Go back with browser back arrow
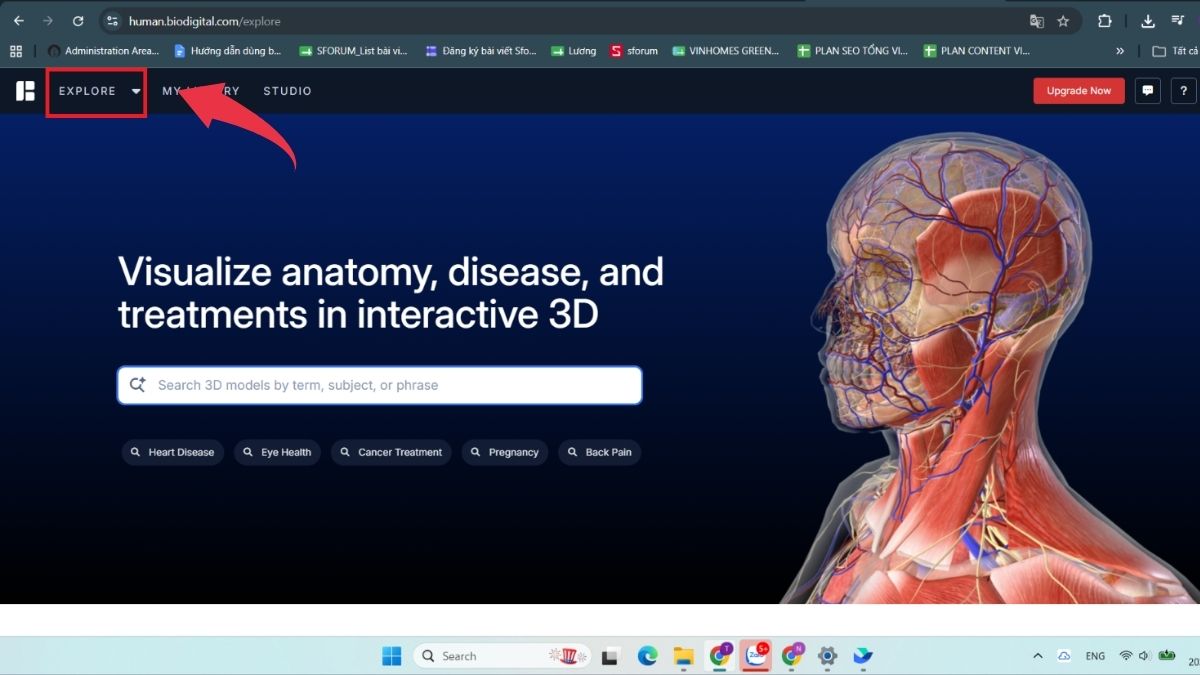The height and width of the screenshot is (675, 1200). 19,21
